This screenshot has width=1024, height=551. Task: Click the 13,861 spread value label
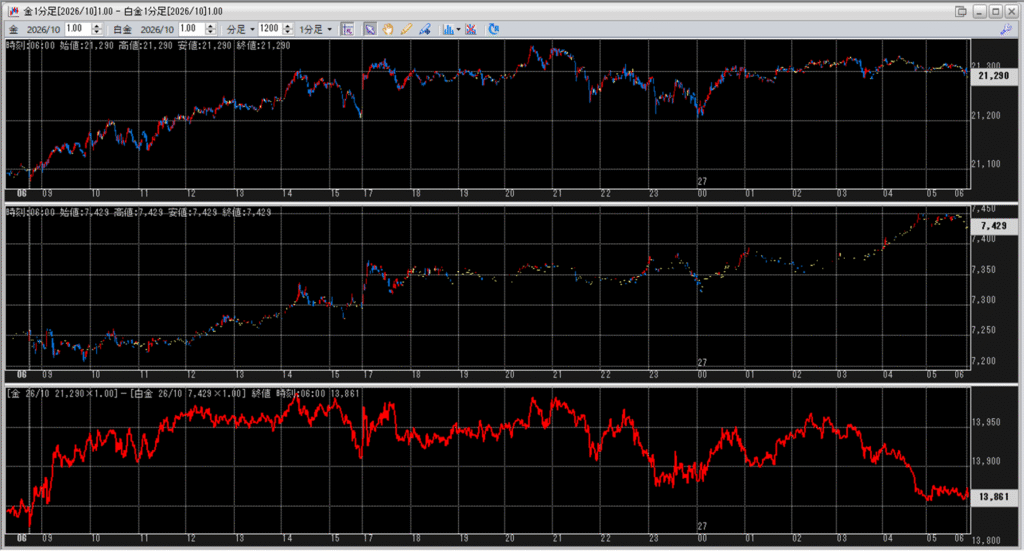tap(993, 496)
